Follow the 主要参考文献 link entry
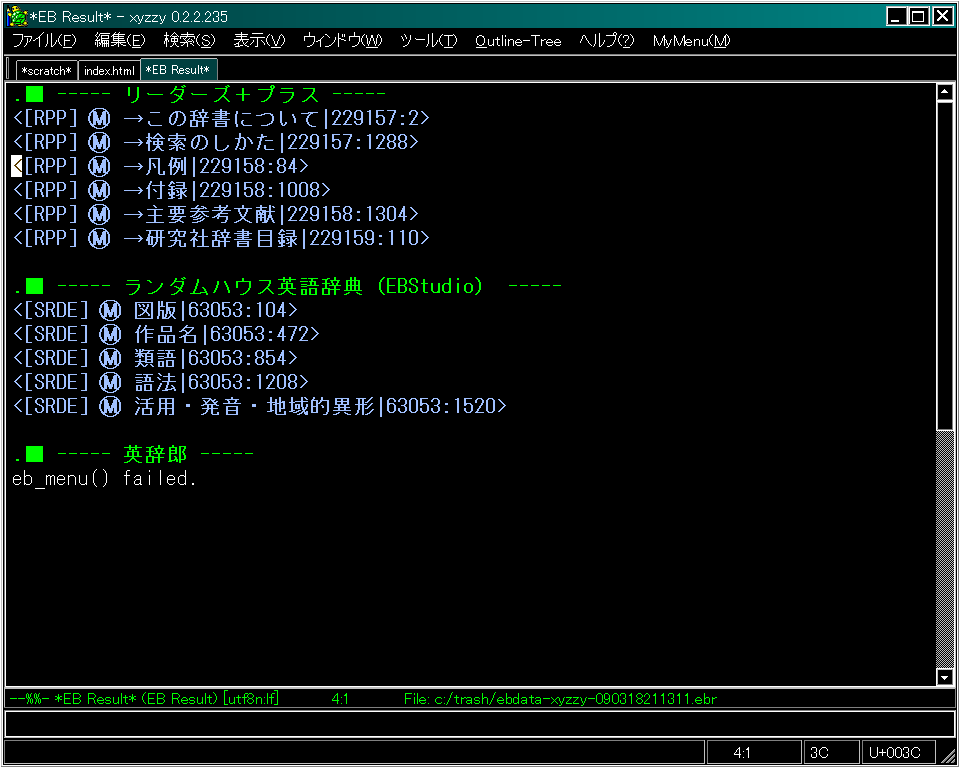The image size is (960, 768). click(x=216, y=214)
